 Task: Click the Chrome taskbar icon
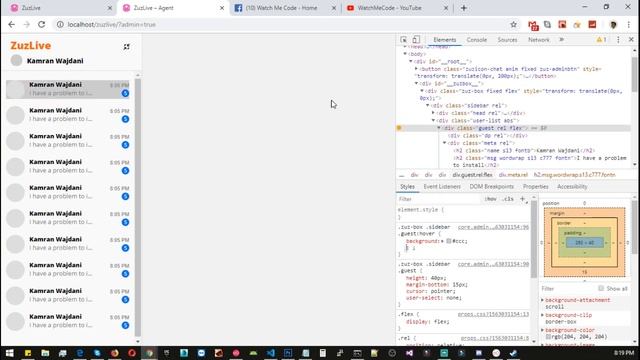tap(149, 353)
